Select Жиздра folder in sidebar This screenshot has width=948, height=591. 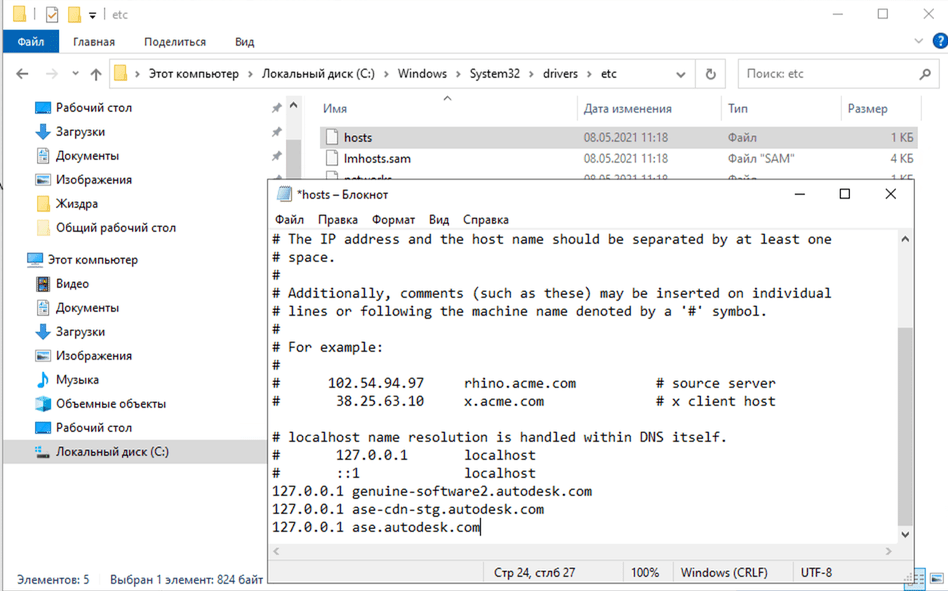coord(77,204)
